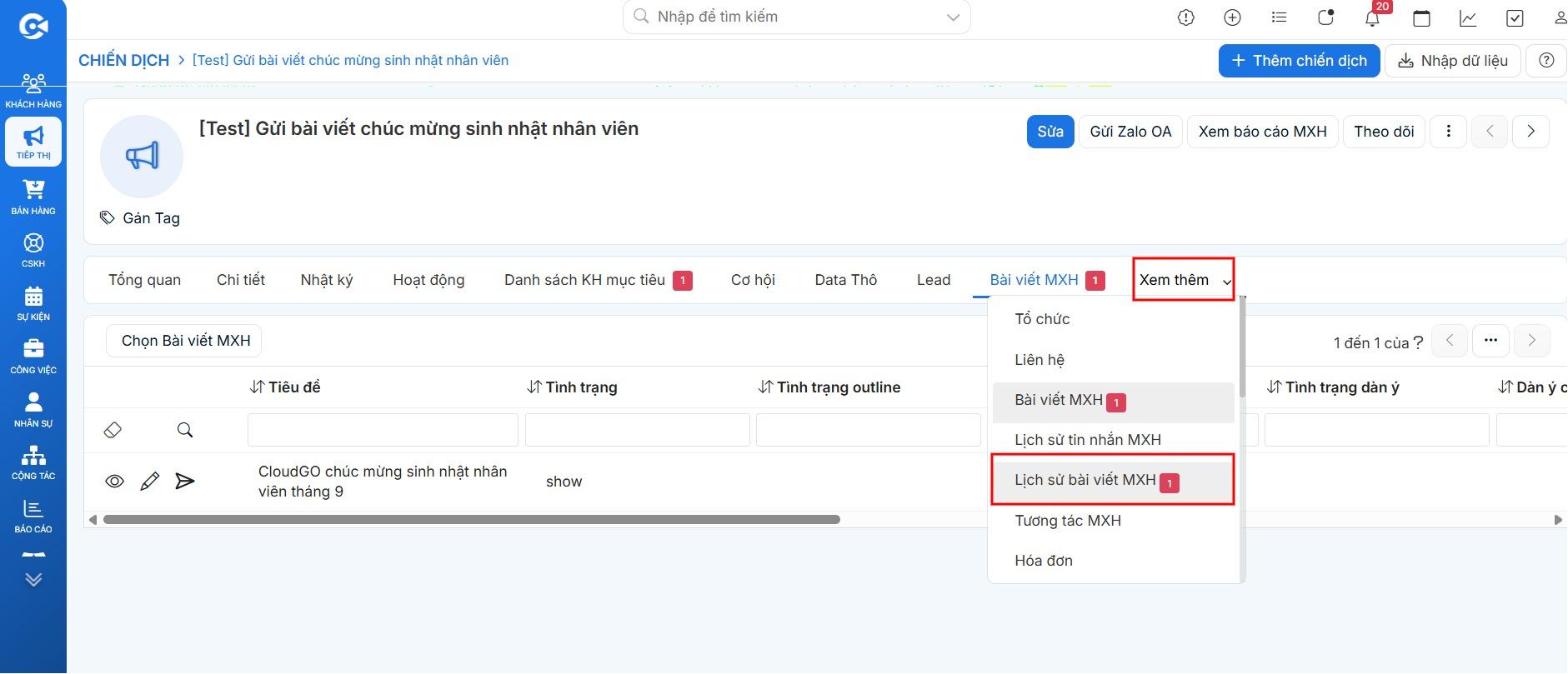View the post with eye icon
The height and width of the screenshot is (674, 1568).
[115, 482]
